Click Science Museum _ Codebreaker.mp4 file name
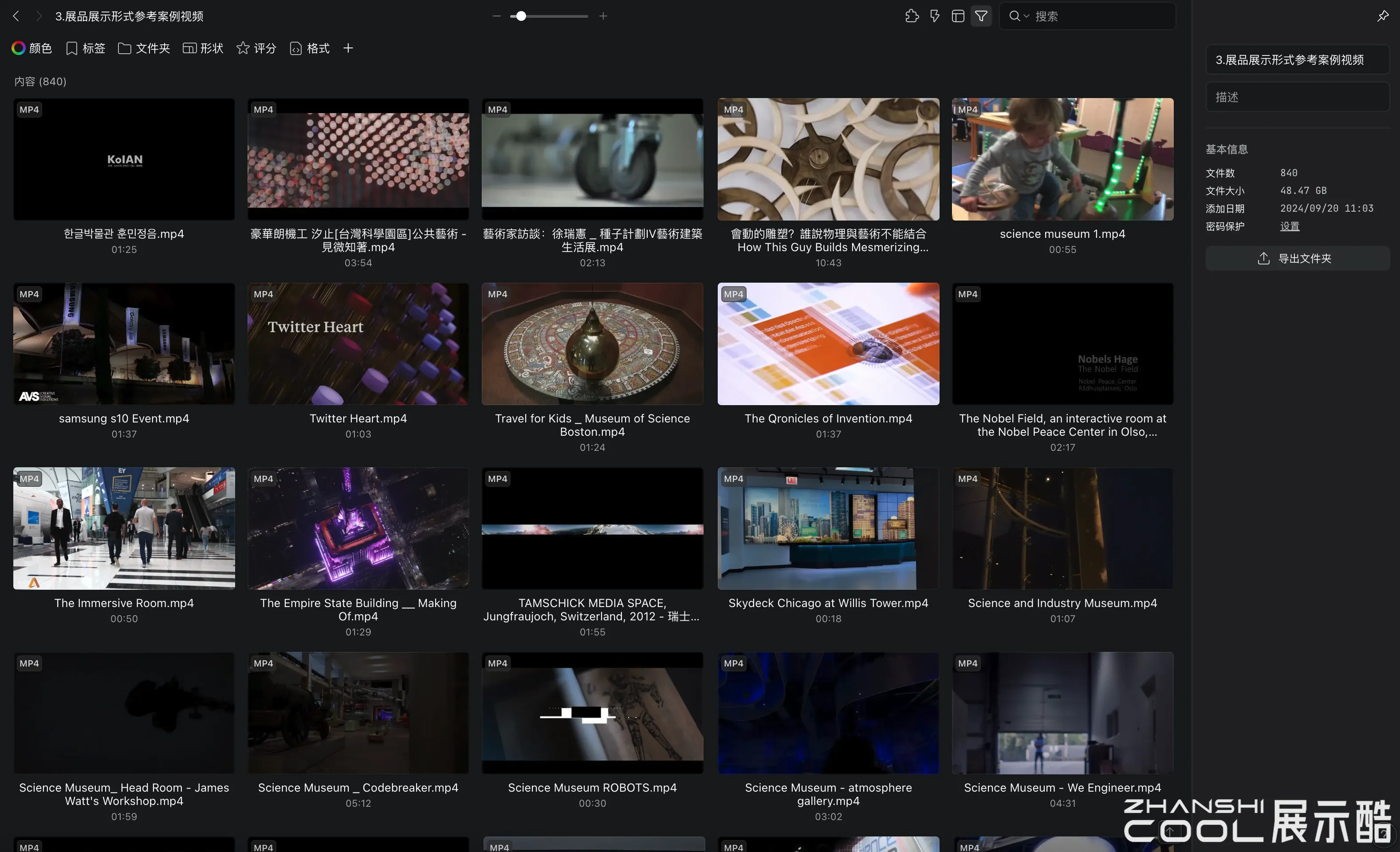 (358, 788)
